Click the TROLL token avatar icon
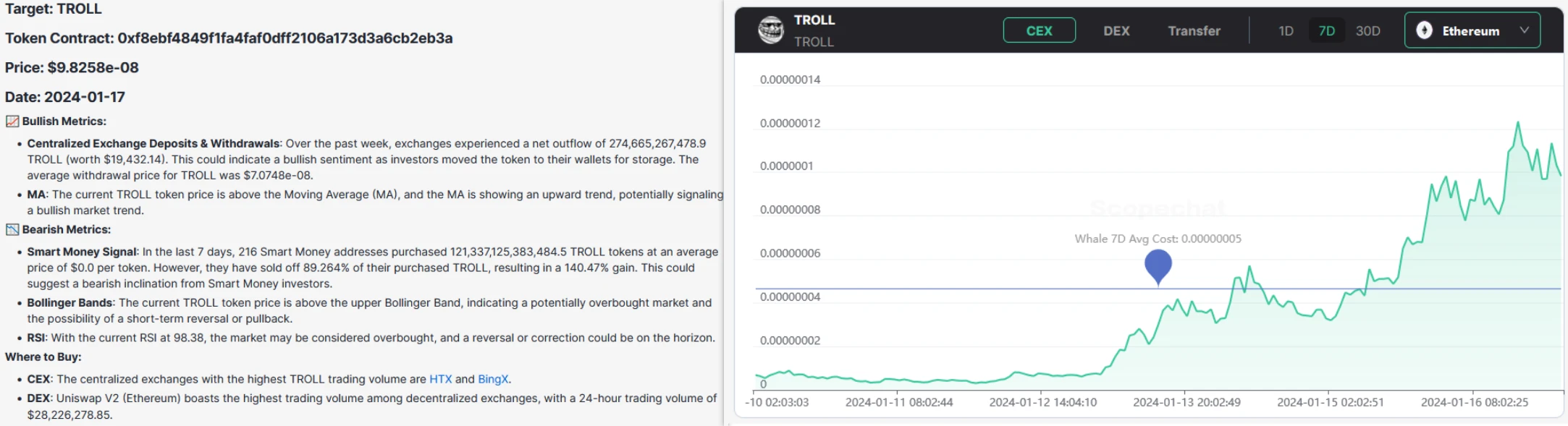The height and width of the screenshot is (426, 1568). pyautogui.click(x=770, y=30)
